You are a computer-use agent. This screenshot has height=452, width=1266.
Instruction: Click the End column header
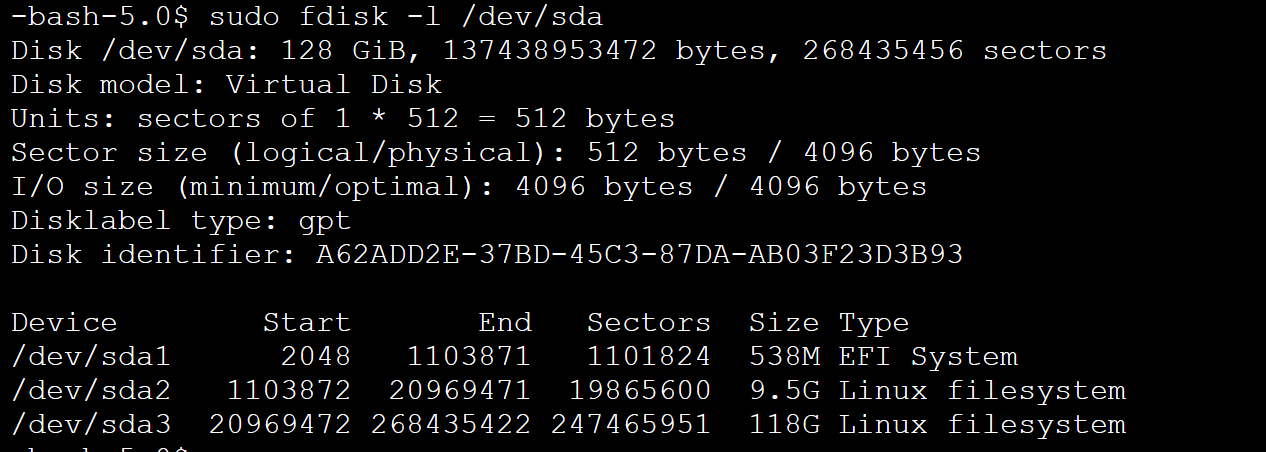point(505,322)
